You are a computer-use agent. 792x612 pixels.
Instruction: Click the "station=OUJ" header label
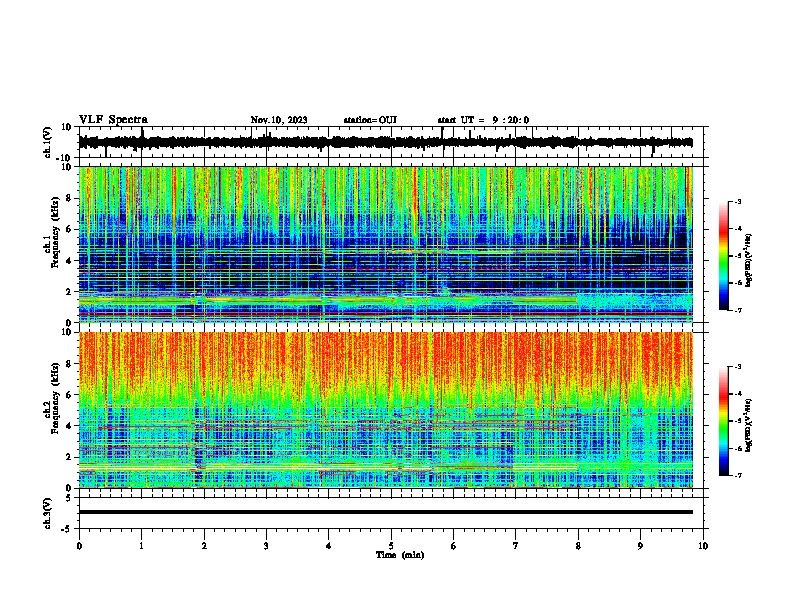pyautogui.click(x=370, y=120)
